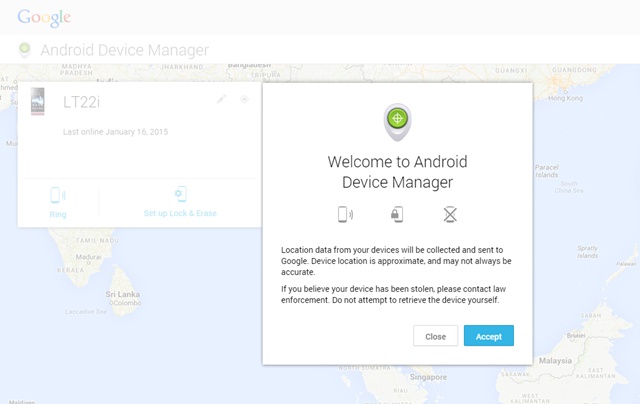Viewport: 640px width, 404px height.
Task: Click Singapore label on map
Action: (428, 377)
